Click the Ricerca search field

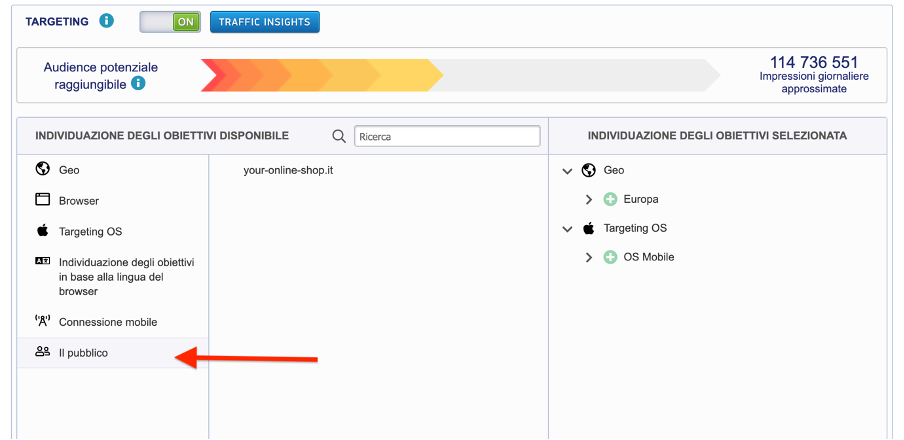[446, 136]
